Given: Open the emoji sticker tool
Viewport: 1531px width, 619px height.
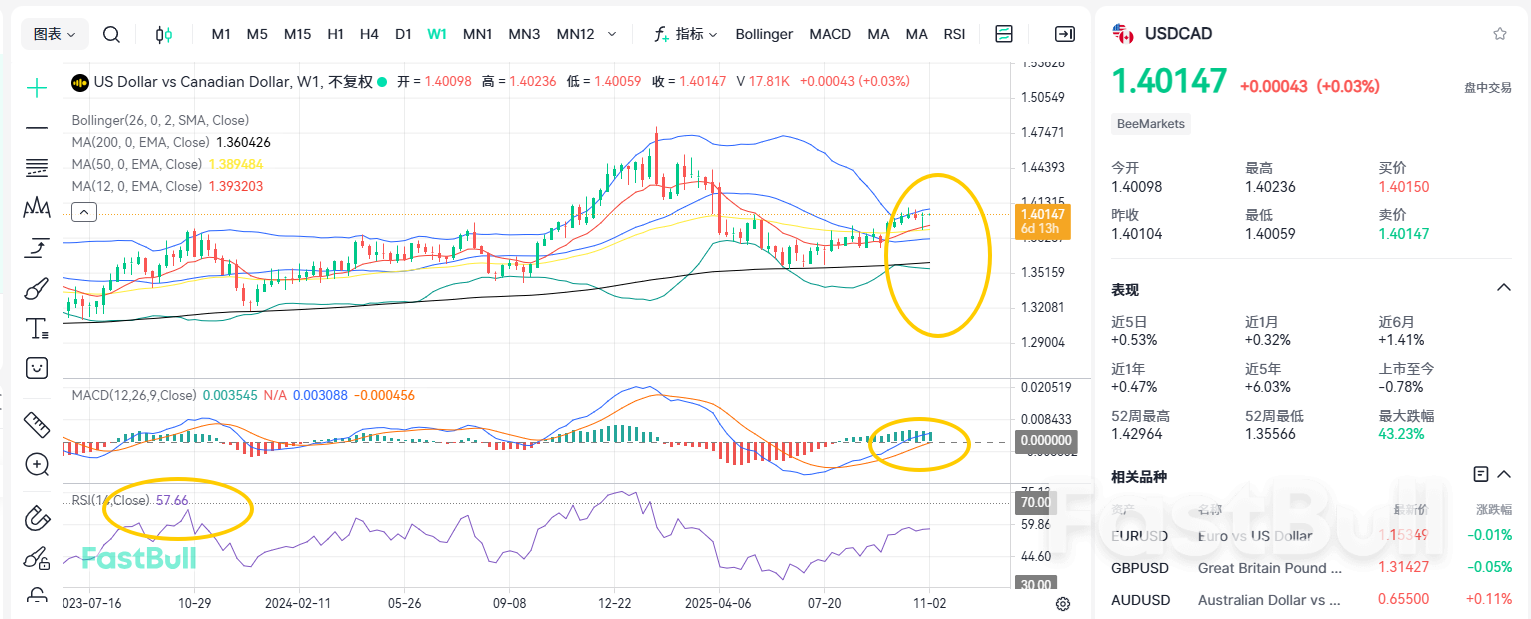Looking at the screenshot, I should pyautogui.click(x=36, y=368).
